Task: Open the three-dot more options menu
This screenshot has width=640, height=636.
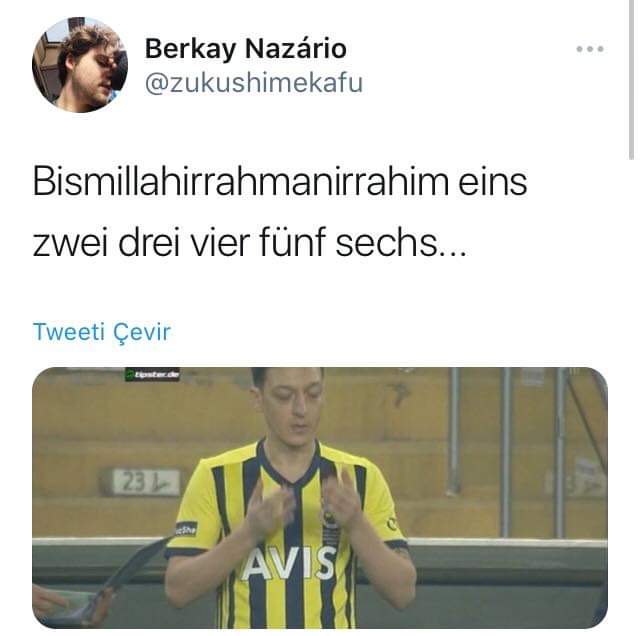Action: [x=590, y=49]
